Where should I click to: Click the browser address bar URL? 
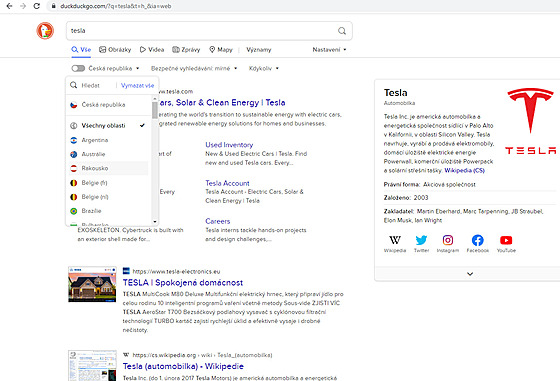(x=116, y=6)
